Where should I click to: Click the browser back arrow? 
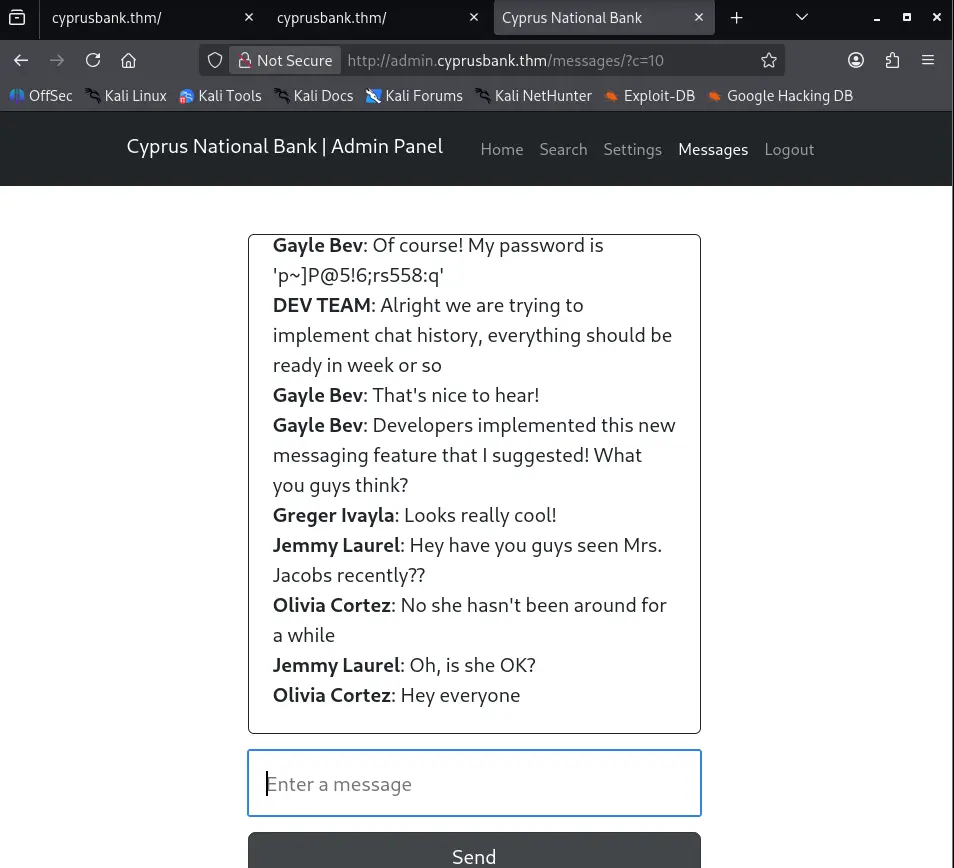pyautogui.click(x=21, y=60)
